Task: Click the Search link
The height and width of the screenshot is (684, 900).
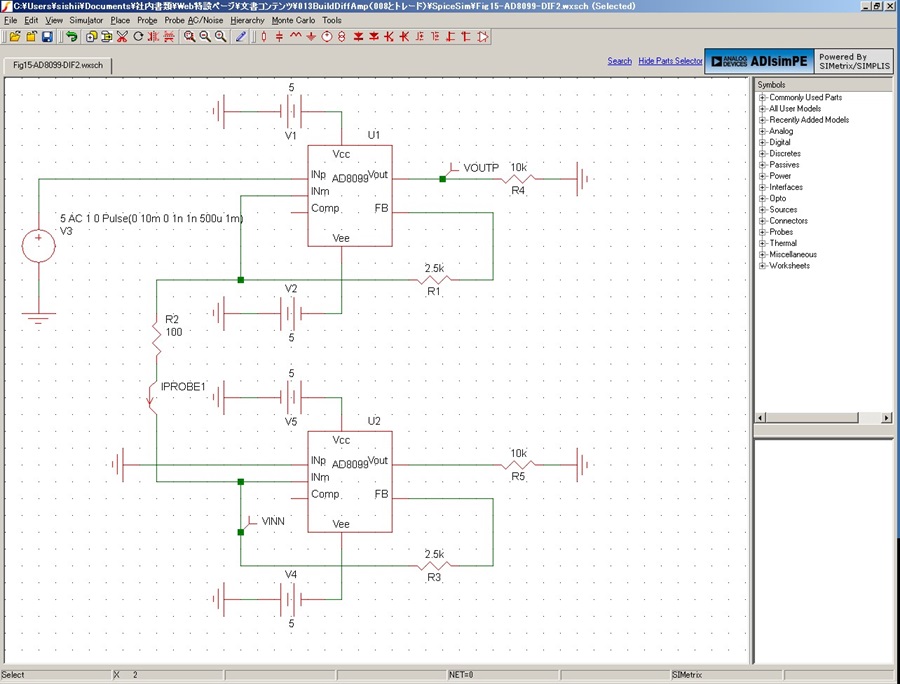Action: click(619, 61)
